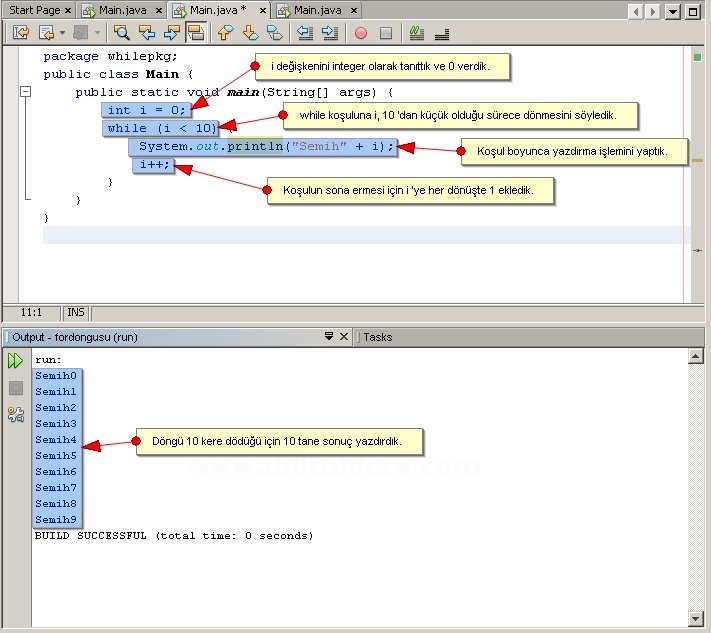Find previous occurrence icon

point(146,33)
